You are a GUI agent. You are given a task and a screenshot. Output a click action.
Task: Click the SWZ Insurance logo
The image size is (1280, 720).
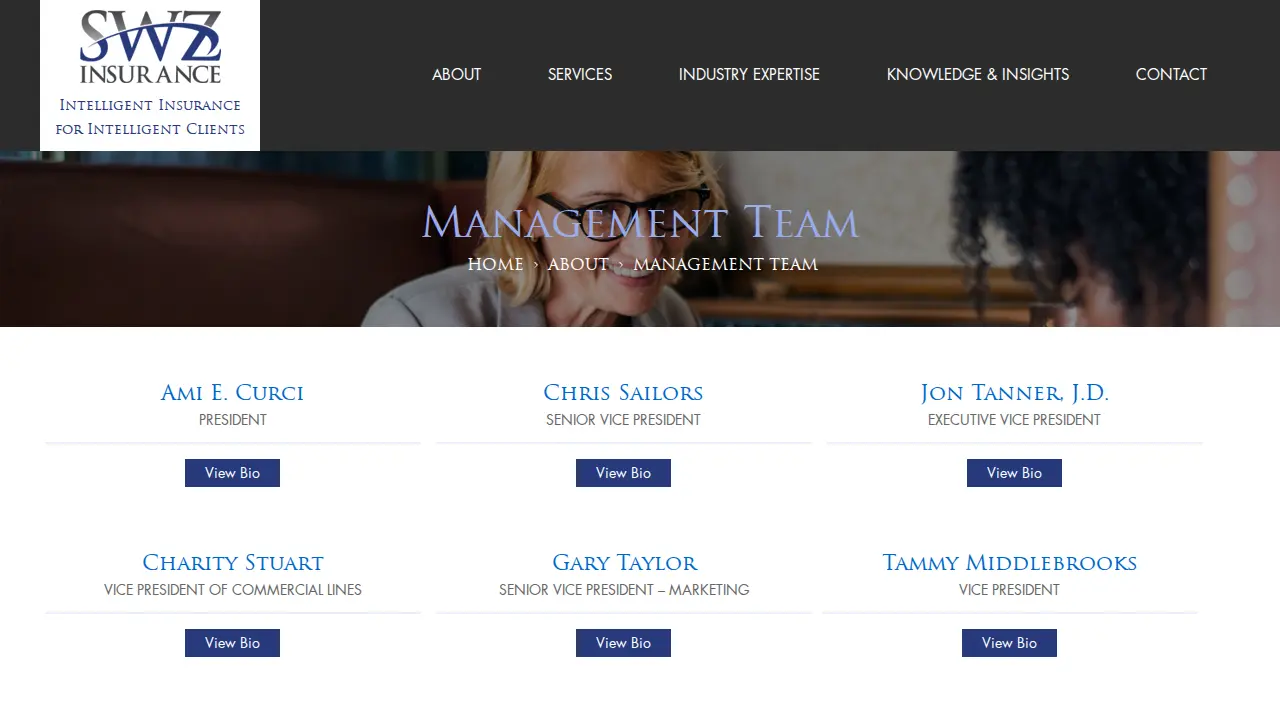point(150,47)
